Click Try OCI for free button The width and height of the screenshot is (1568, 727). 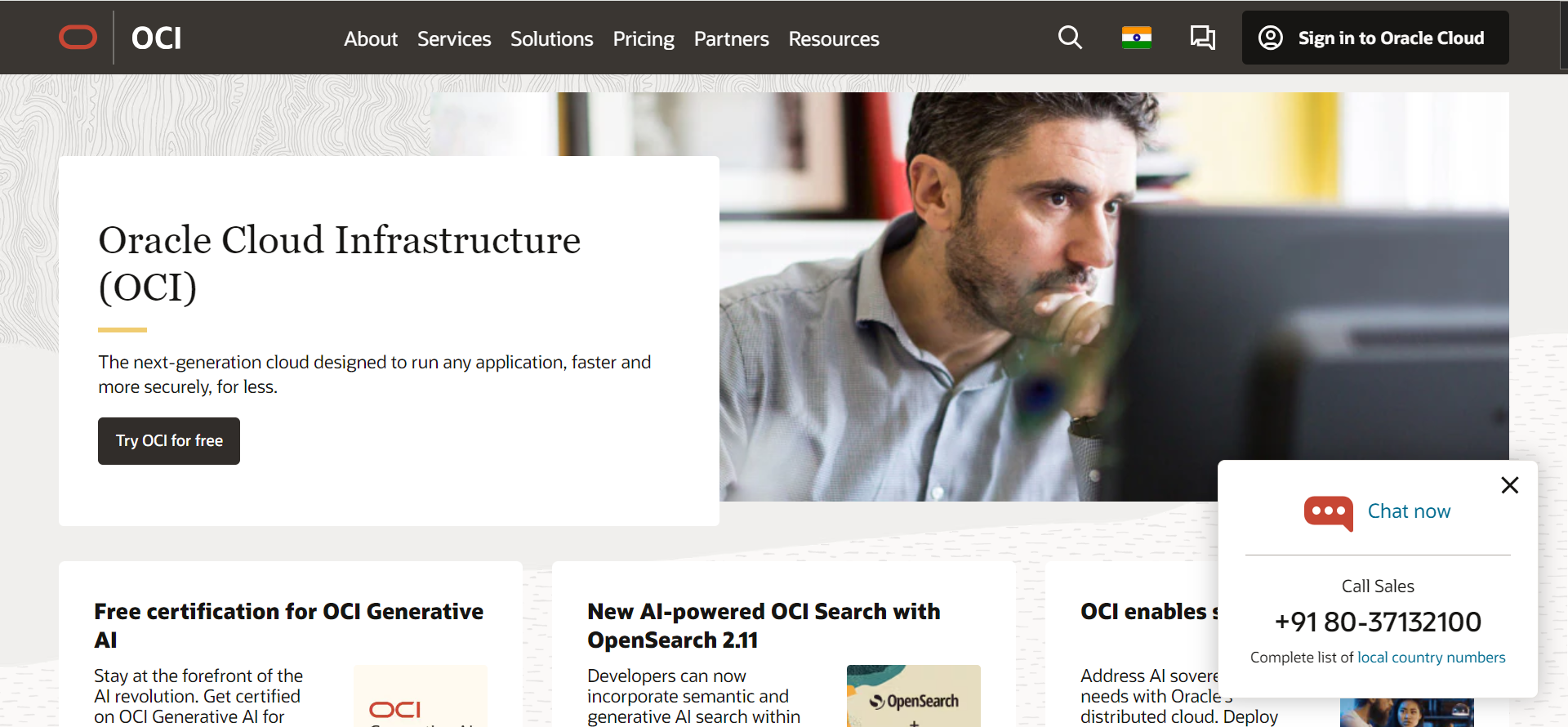[169, 441]
